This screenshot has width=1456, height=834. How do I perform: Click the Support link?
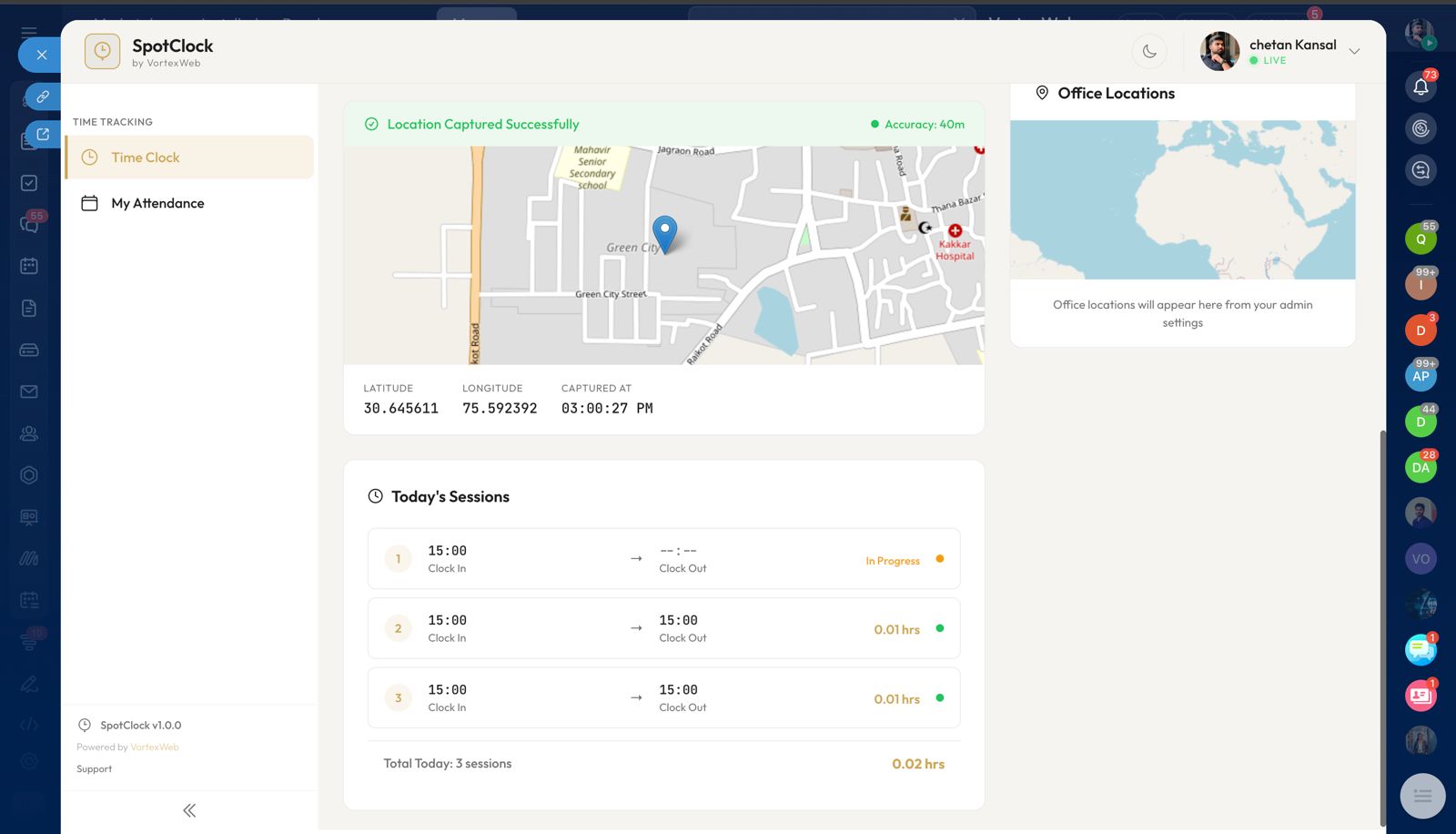pos(95,769)
